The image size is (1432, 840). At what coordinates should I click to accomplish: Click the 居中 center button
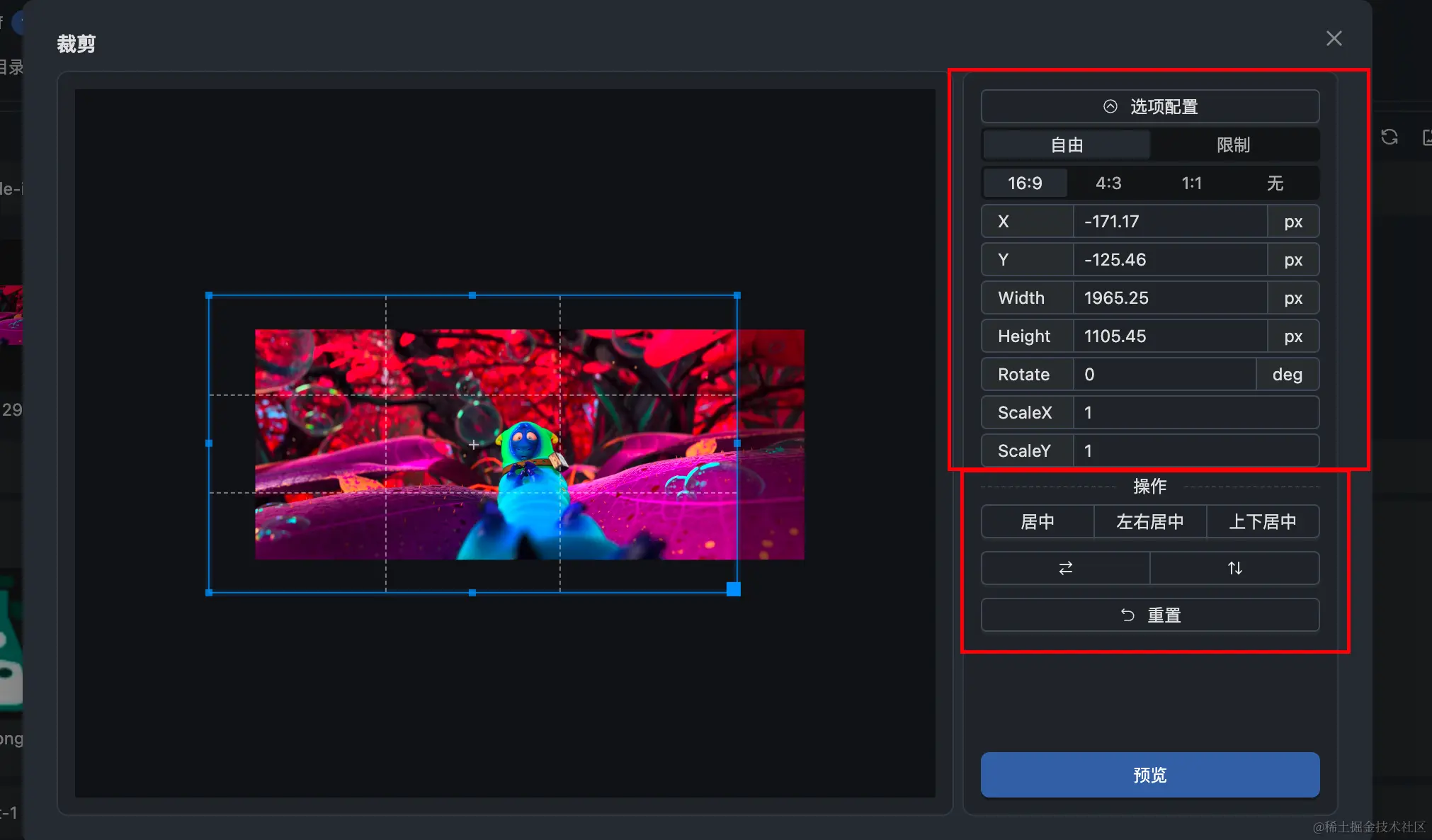1038,522
